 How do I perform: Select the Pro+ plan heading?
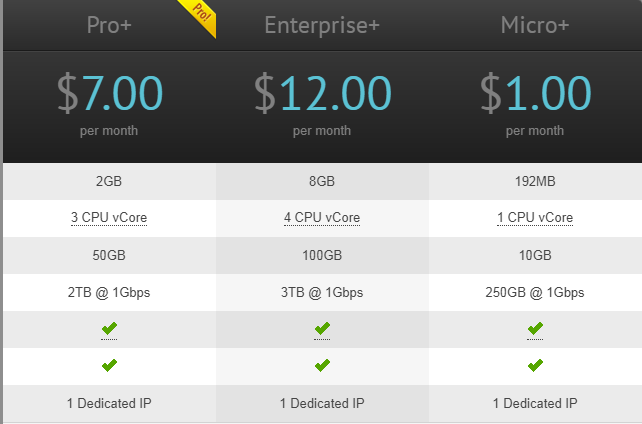(109, 25)
